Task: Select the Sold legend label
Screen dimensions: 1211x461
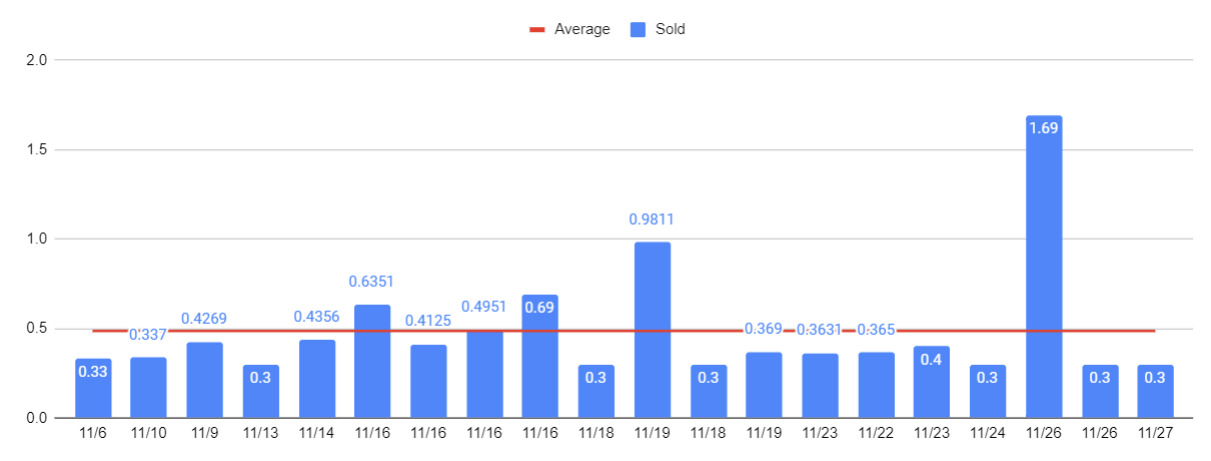Action: tap(670, 29)
